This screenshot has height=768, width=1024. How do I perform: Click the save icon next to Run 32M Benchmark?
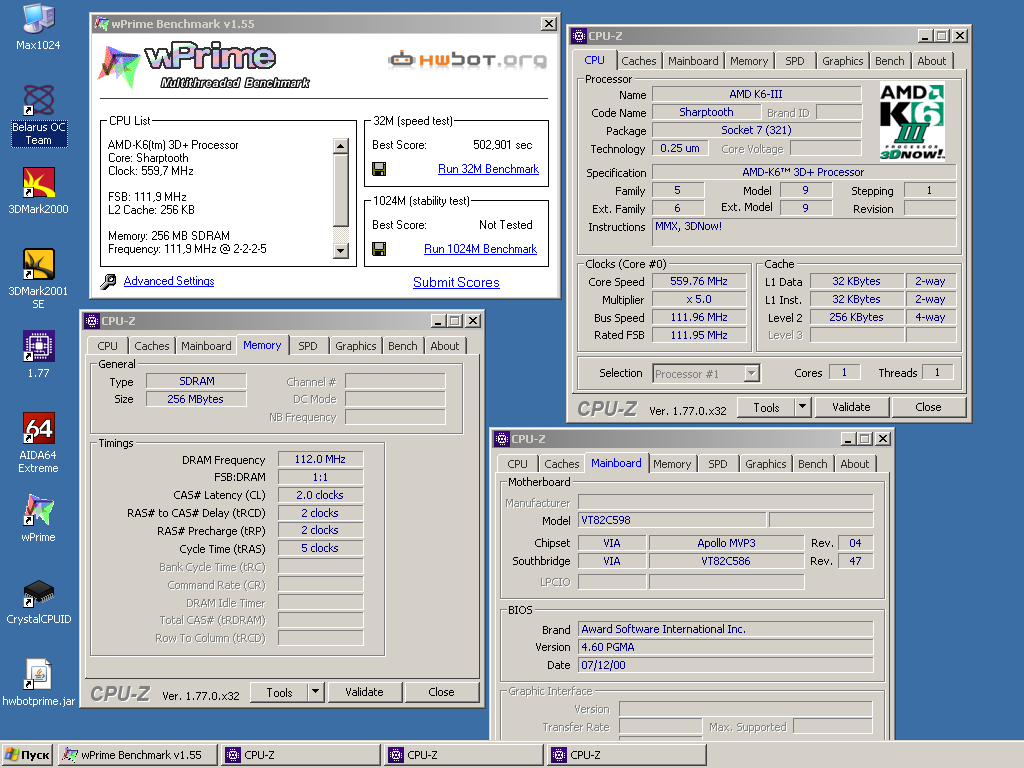379,169
